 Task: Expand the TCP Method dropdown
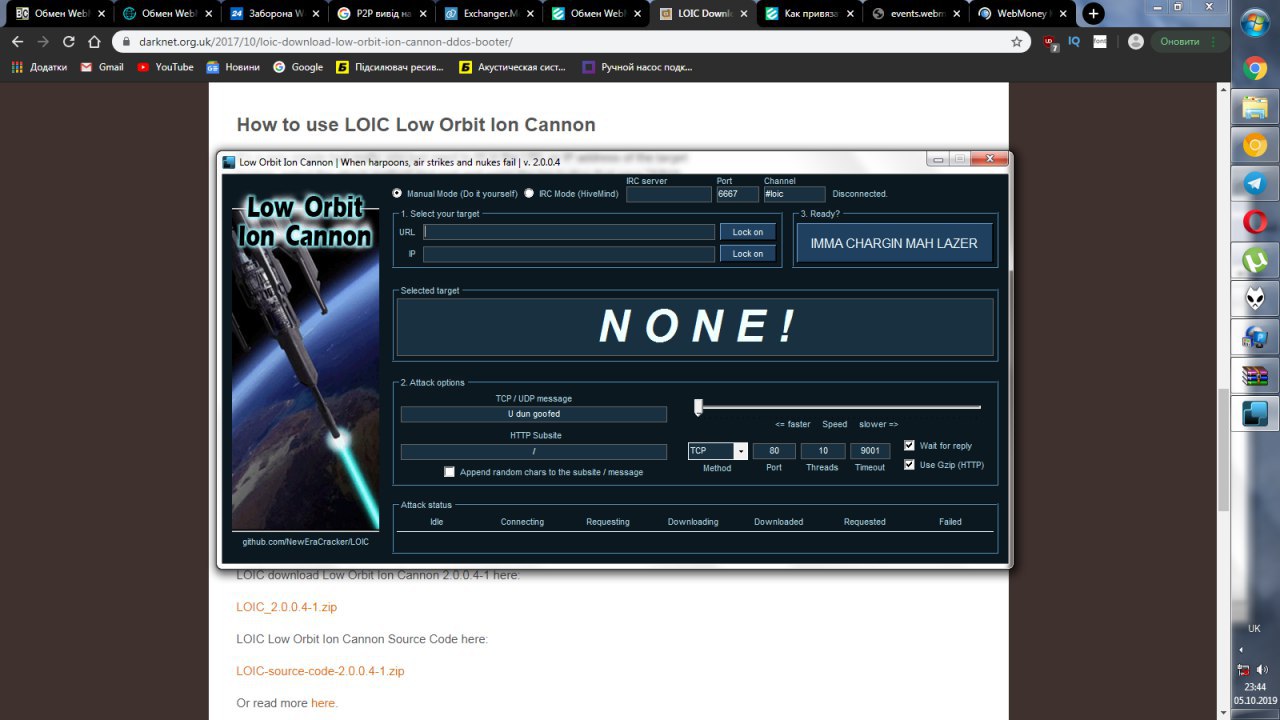[741, 451]
